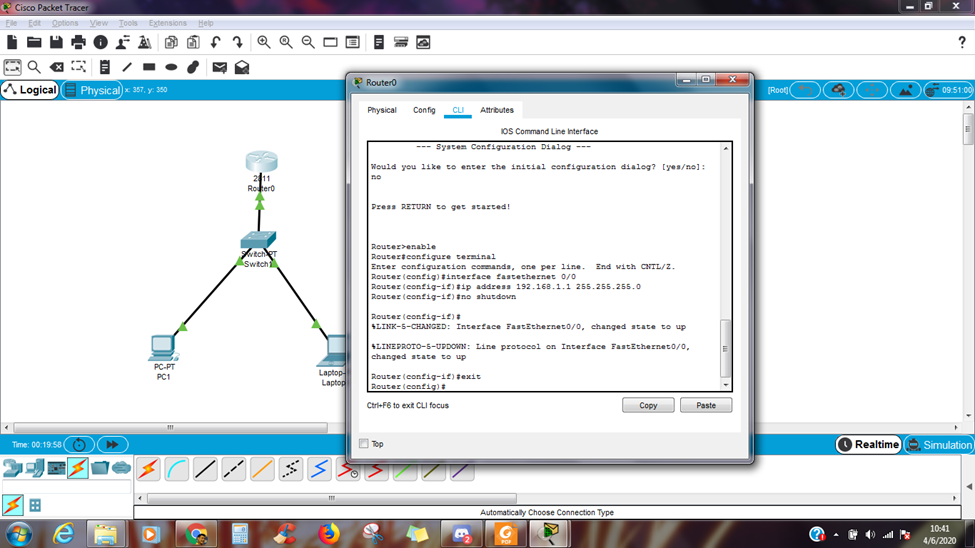975x548 pixels.
Task: Click the CLI vertical scrollbar thumb
Action: point(725,348)
